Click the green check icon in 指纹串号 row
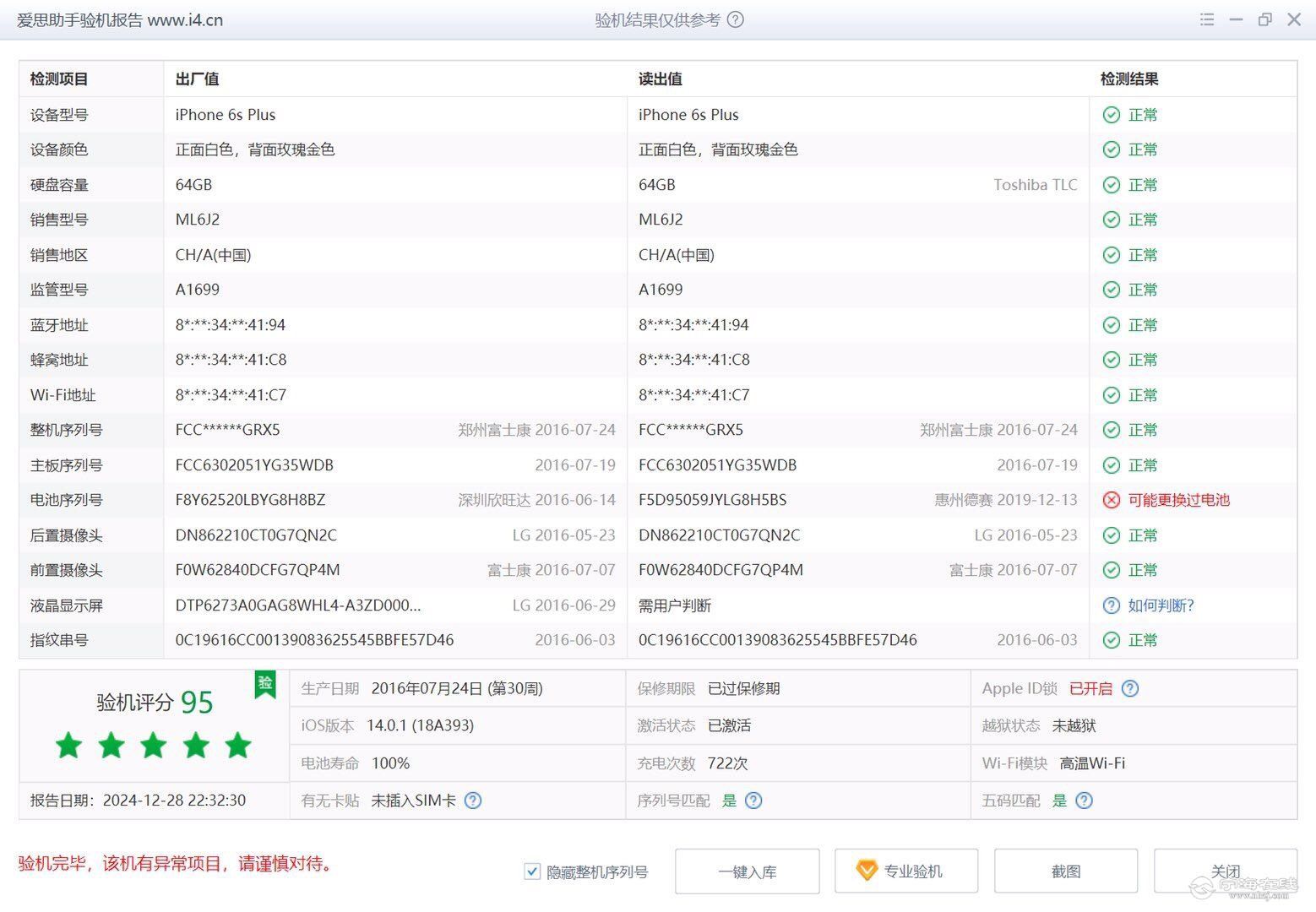1316x912 pixels. pos(1112,640)
